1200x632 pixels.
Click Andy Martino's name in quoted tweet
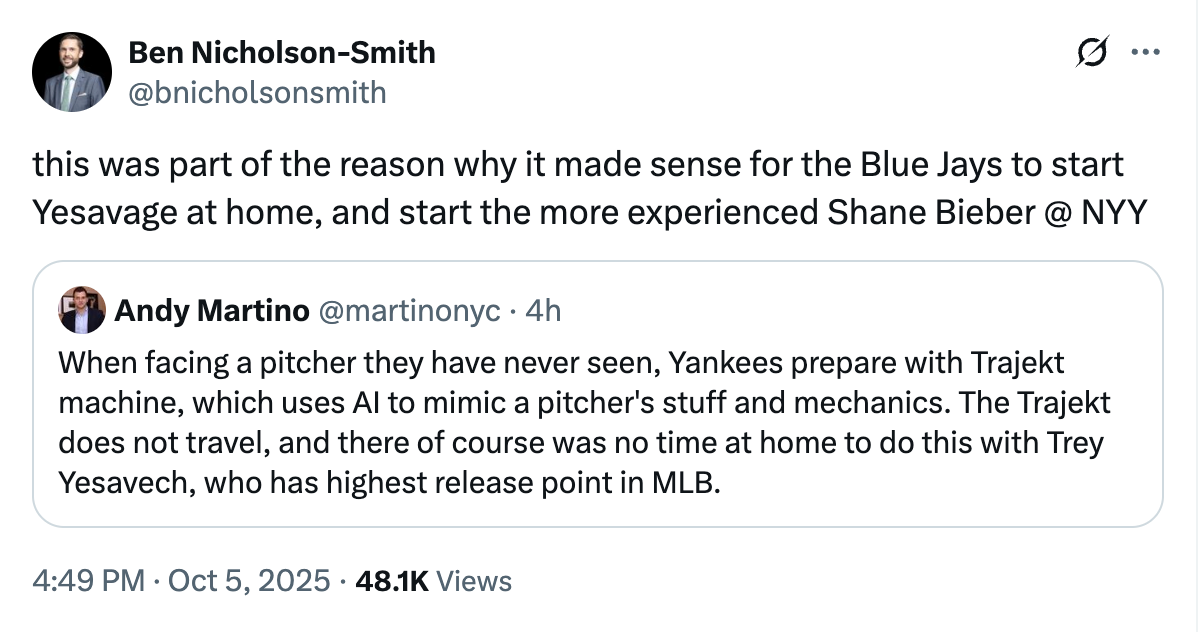(212, 311)
